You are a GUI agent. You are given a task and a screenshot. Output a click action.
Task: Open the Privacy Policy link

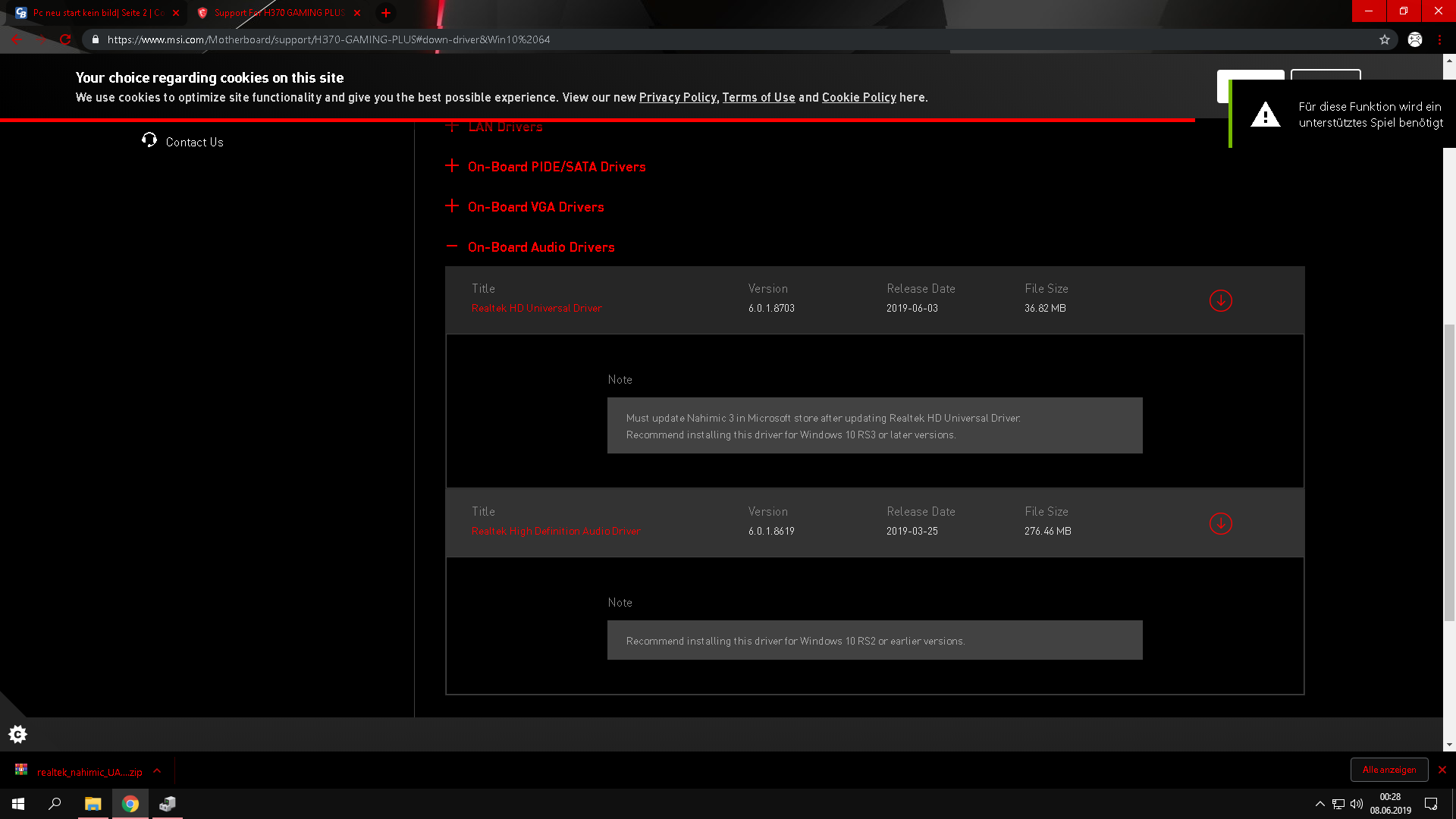677,97
